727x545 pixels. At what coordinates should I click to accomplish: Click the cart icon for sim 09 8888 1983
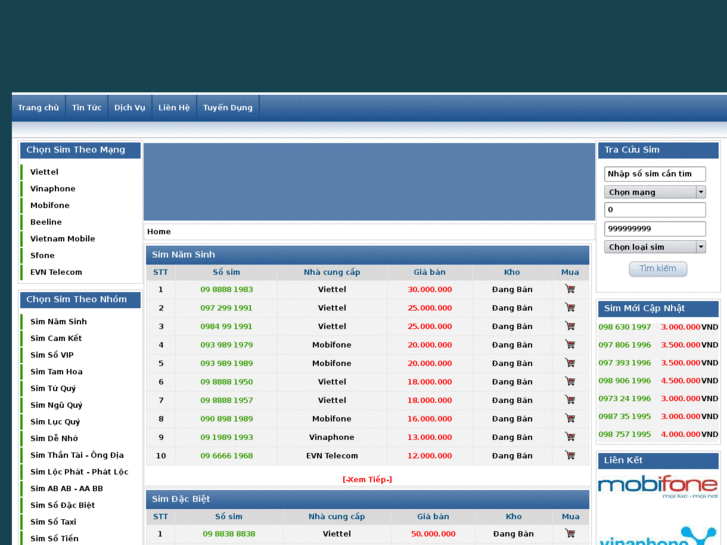click(570, 289)
